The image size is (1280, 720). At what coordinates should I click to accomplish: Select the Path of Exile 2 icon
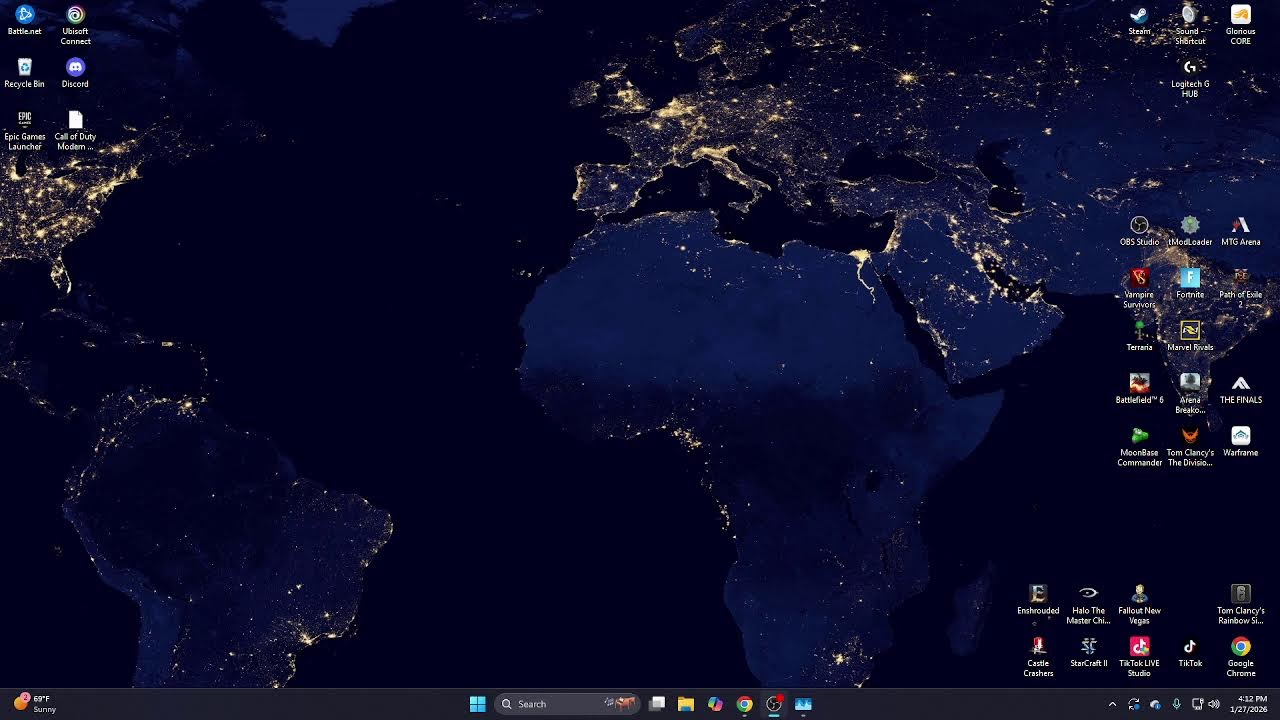pyautogui.click(x=1240, y=288)
